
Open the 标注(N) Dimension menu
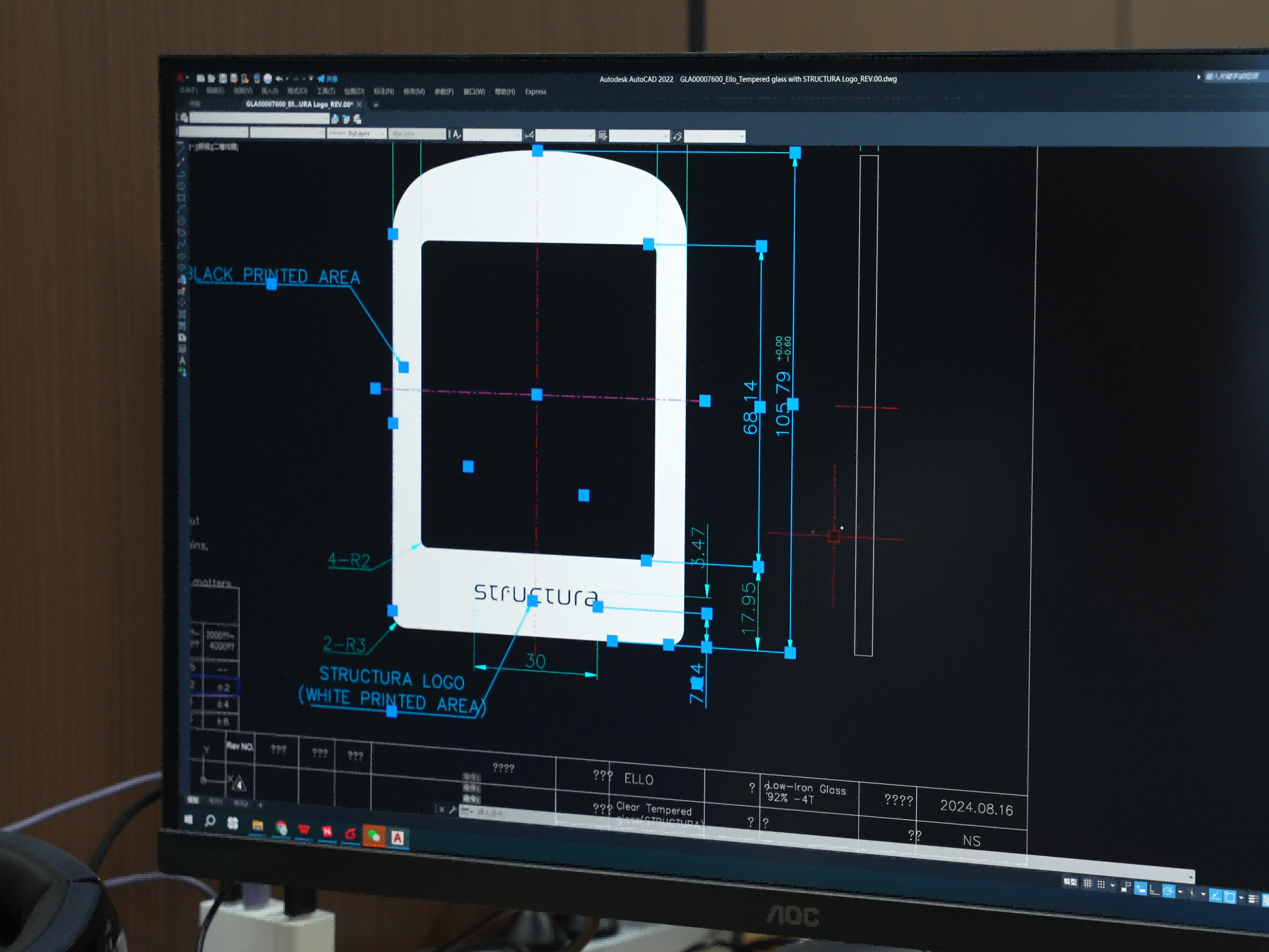point(384,91)
